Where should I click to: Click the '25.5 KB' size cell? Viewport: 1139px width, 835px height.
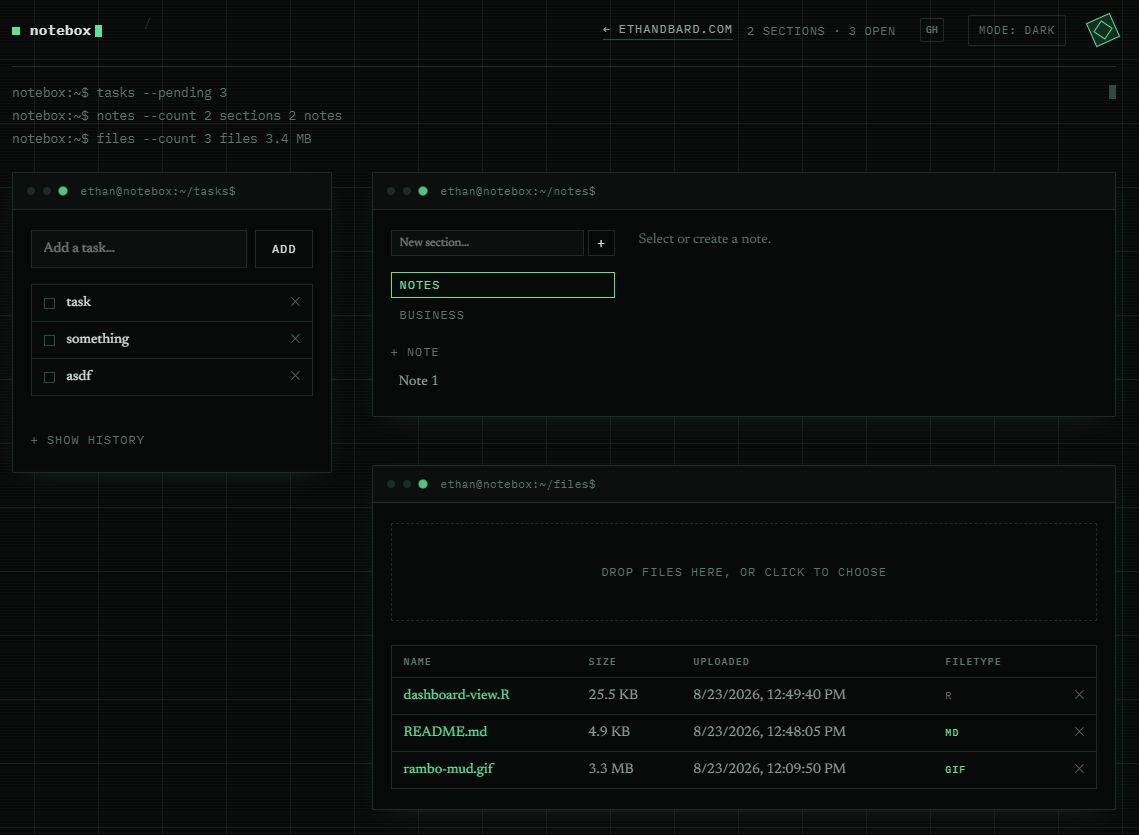613,695
